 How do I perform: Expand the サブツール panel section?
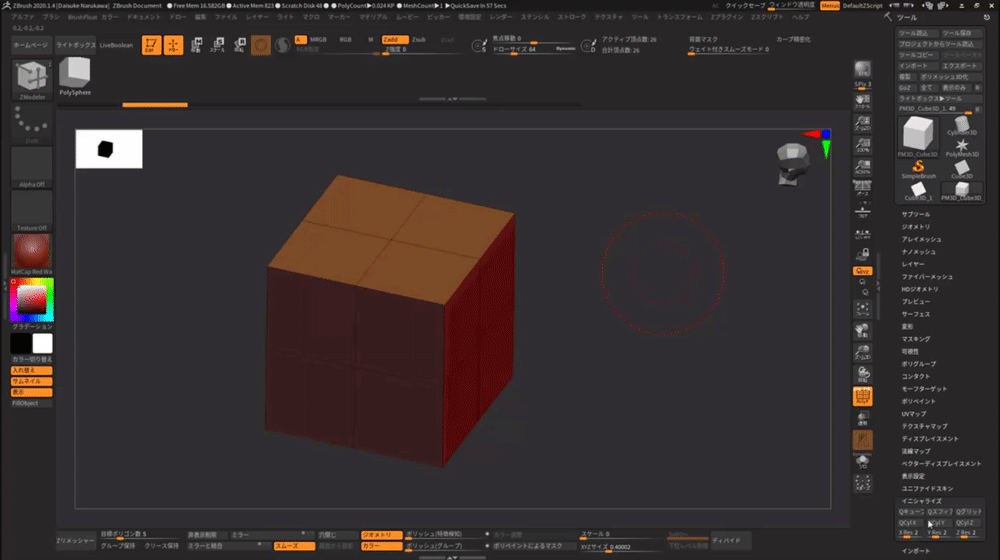tap(916, 214)
